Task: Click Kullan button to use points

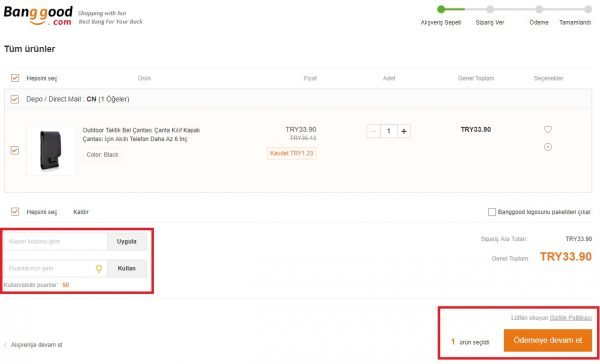Action: (127, 268)
